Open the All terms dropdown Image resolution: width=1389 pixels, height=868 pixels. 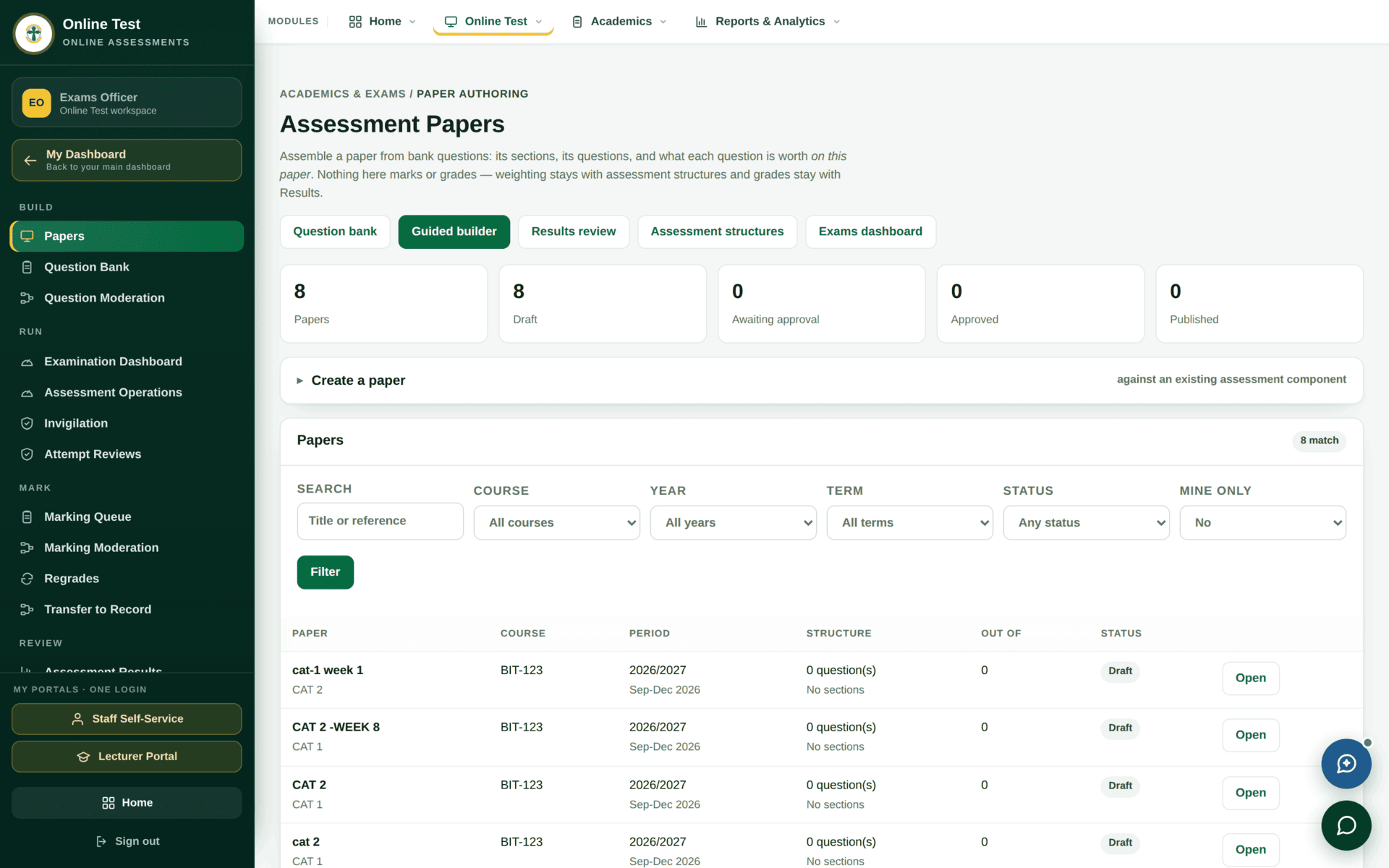coord(909,523)
